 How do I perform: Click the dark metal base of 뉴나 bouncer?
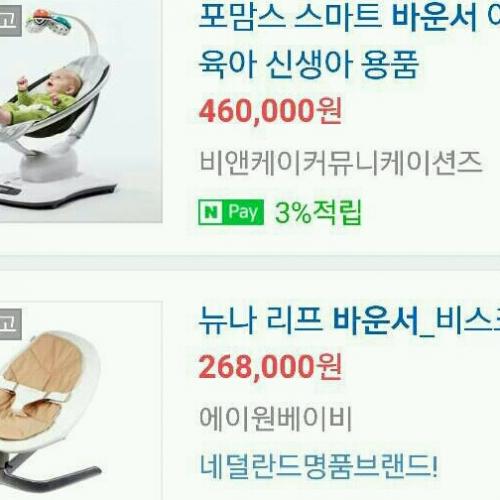tap(50, 474)
